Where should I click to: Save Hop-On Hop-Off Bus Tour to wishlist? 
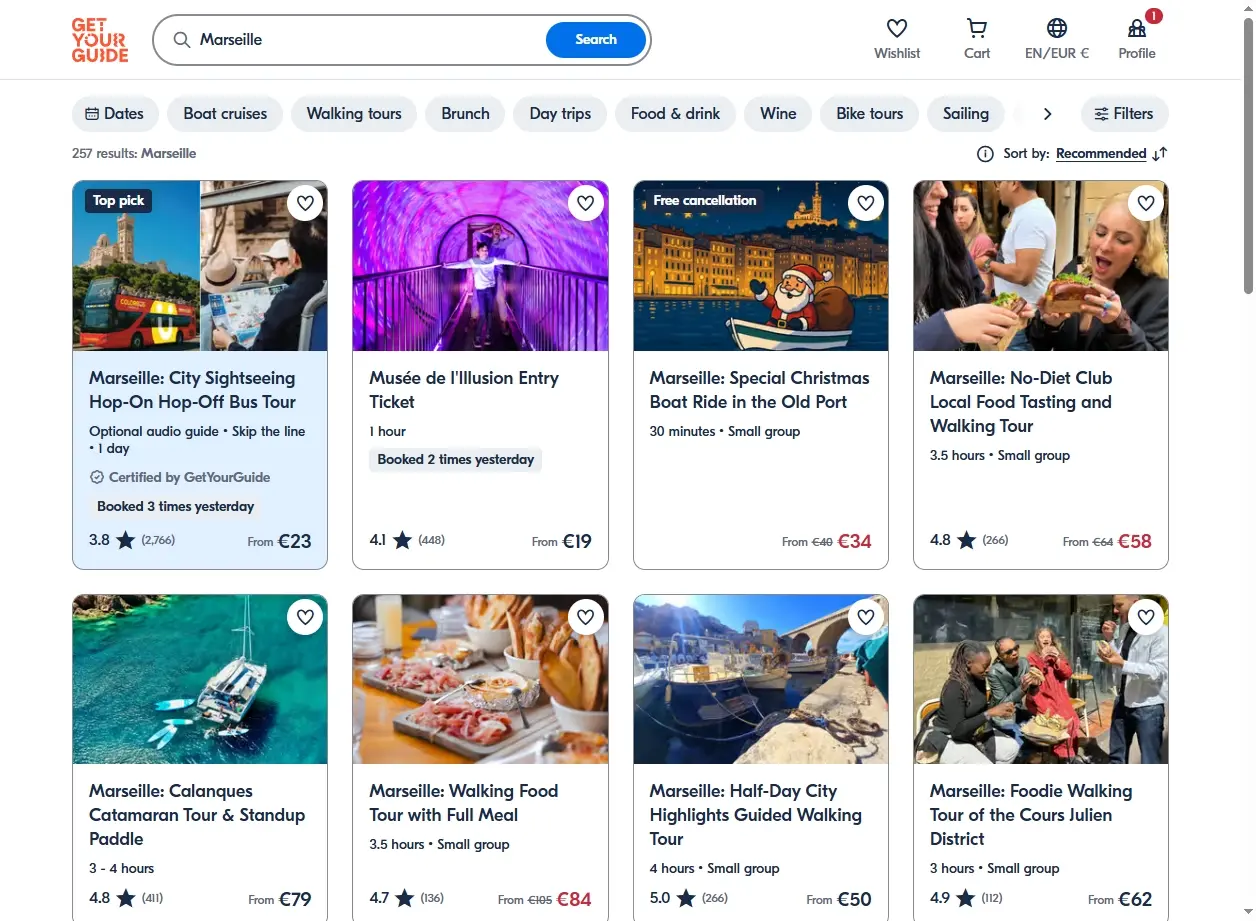pos(305,204)
